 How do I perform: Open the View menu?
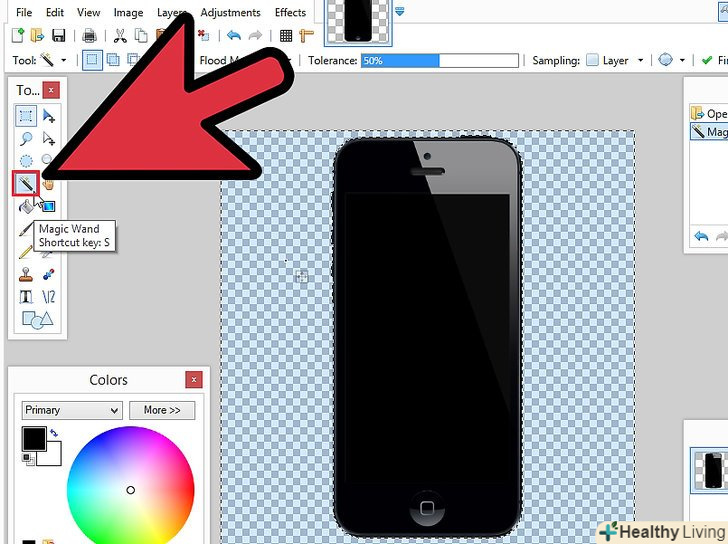(x=88, y=13)
